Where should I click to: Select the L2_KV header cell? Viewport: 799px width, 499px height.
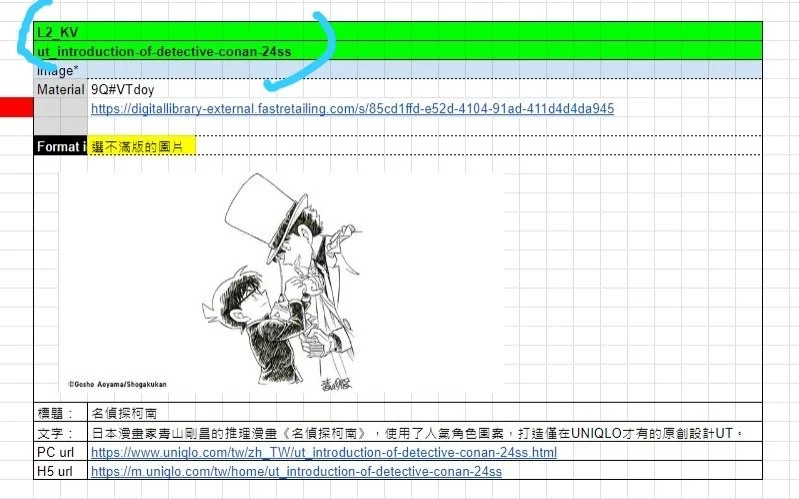pos(398,32)
